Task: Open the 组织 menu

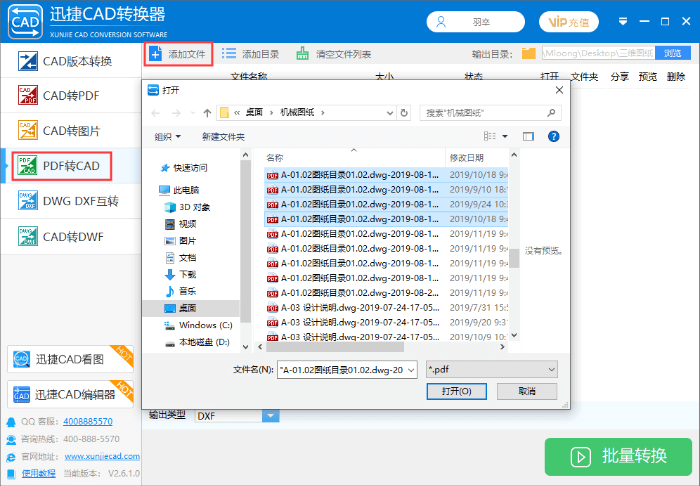Action: [167, 137]
